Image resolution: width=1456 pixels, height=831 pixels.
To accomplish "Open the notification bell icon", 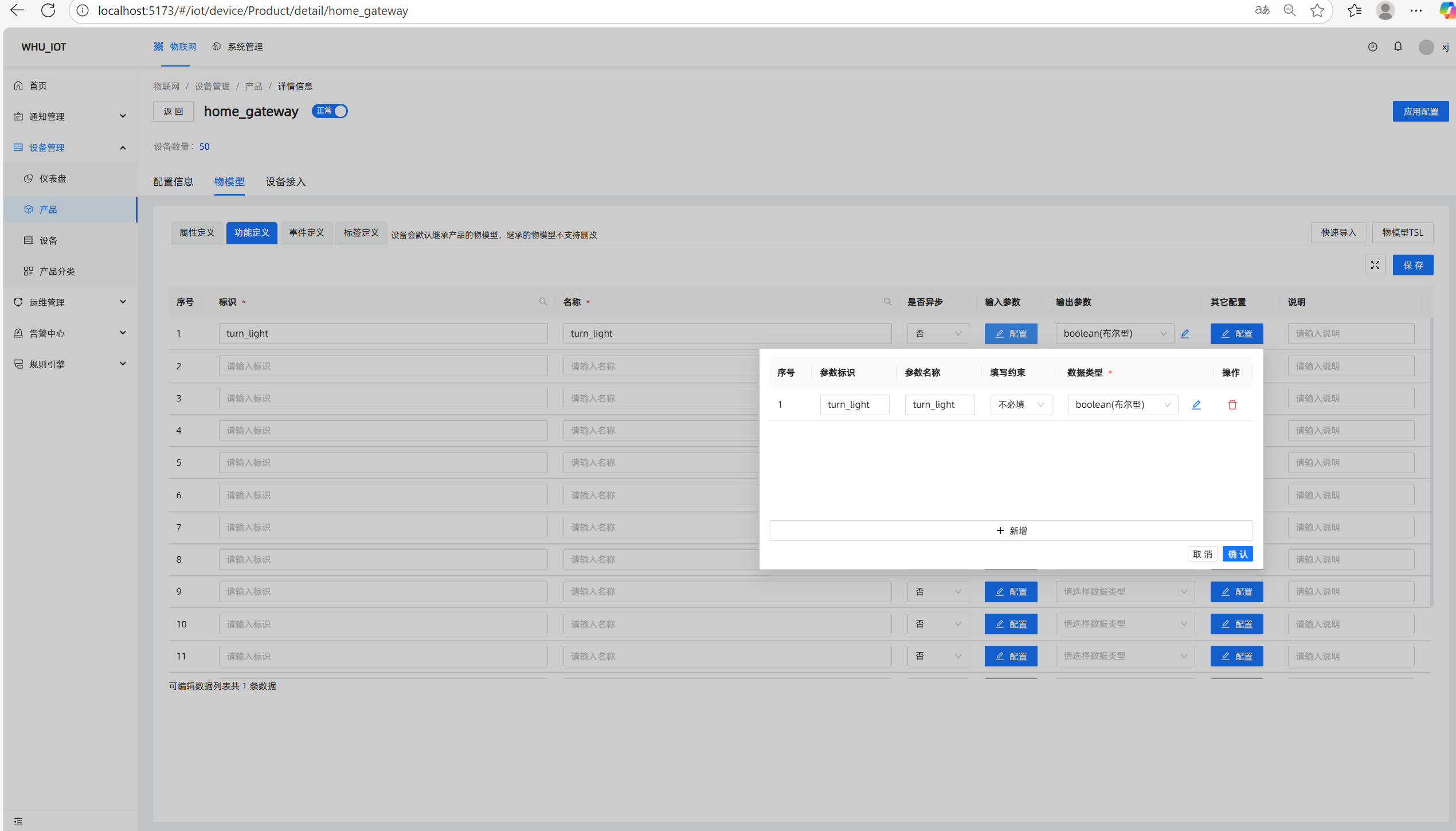I will coord(1398,46).
